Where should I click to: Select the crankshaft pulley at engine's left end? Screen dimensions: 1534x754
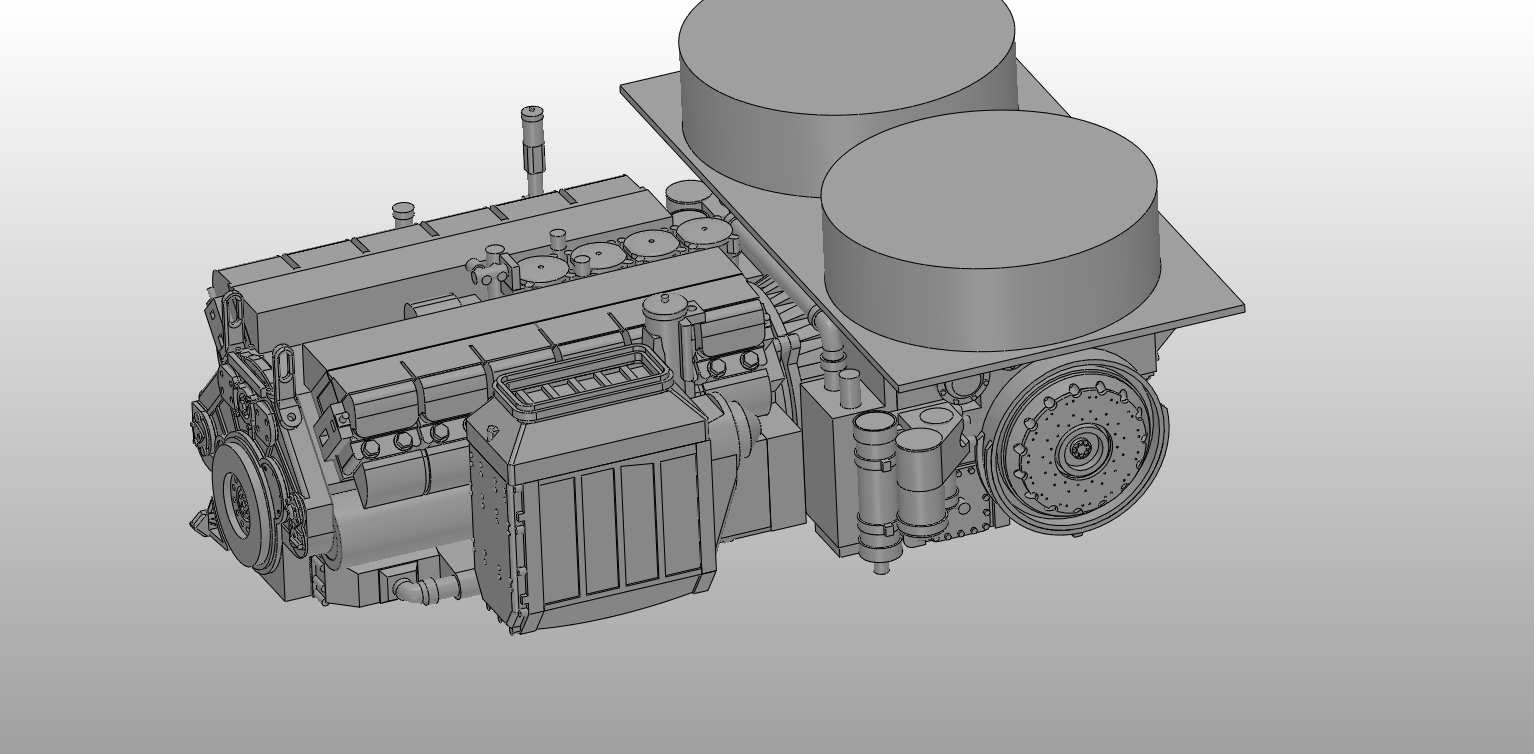point(240,497)
